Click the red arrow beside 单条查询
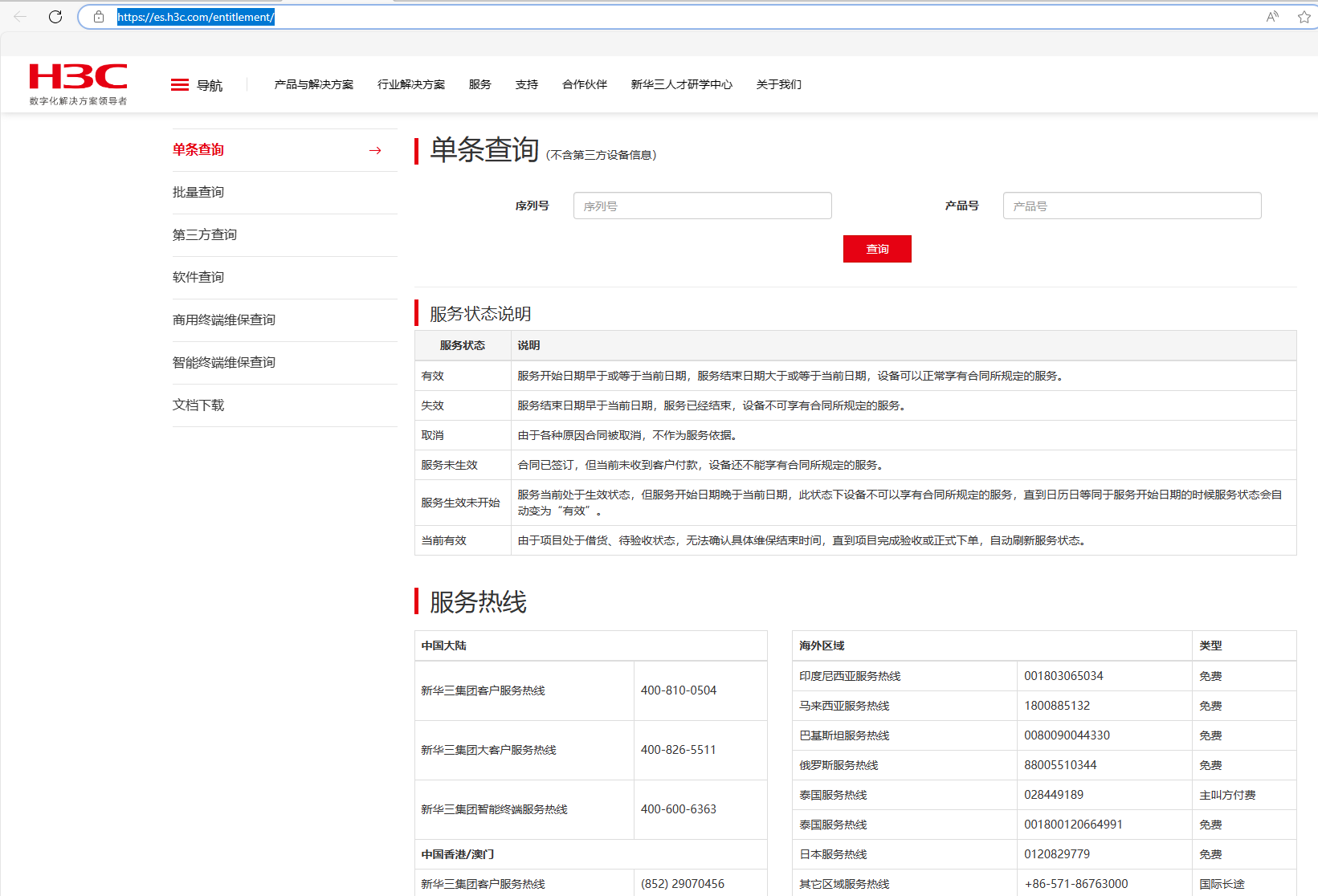This screenshot has width=1318, height=896. [x=375, y=150]
